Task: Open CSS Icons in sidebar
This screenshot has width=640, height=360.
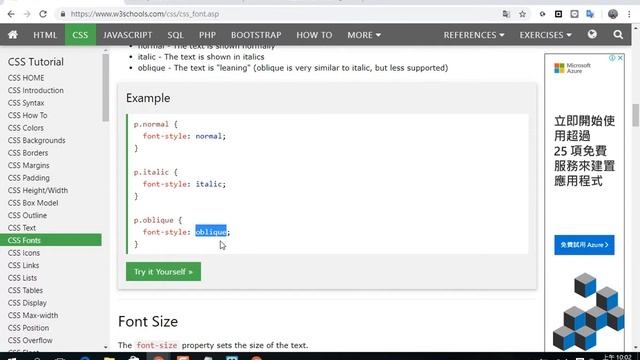Action: click(x=24, y=253)
